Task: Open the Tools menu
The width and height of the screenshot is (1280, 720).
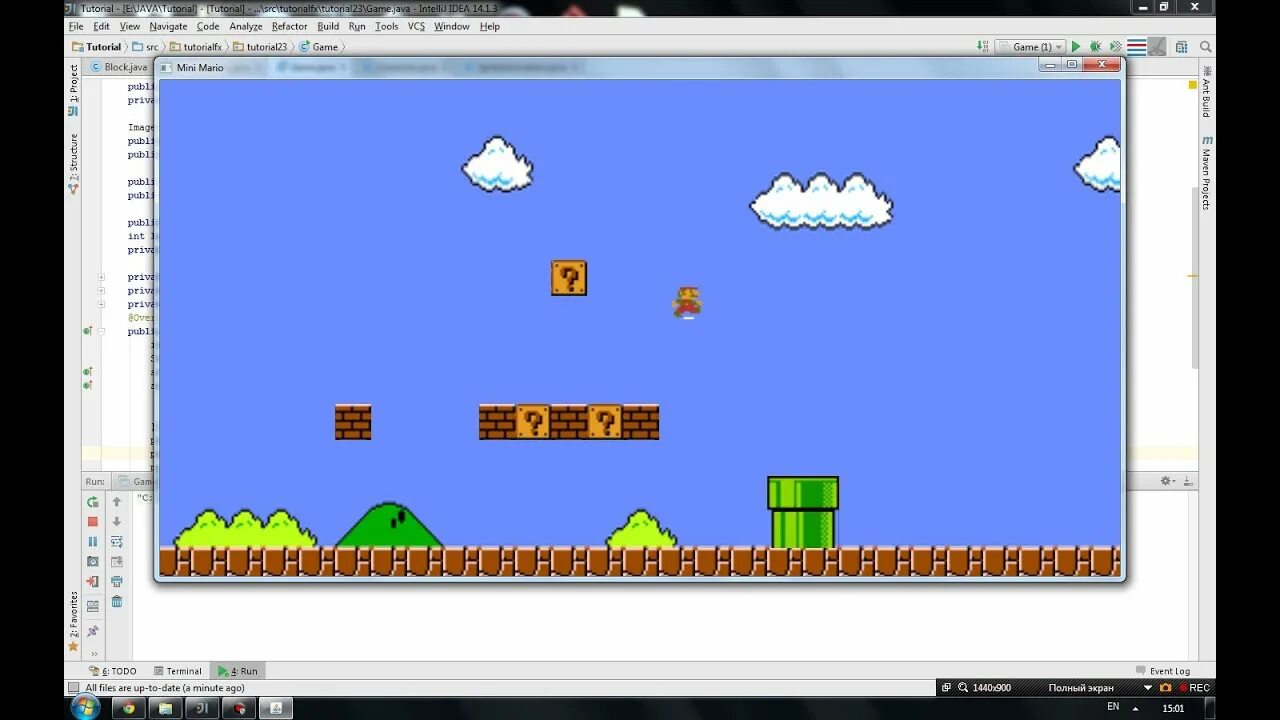Action: coord(387,27)
